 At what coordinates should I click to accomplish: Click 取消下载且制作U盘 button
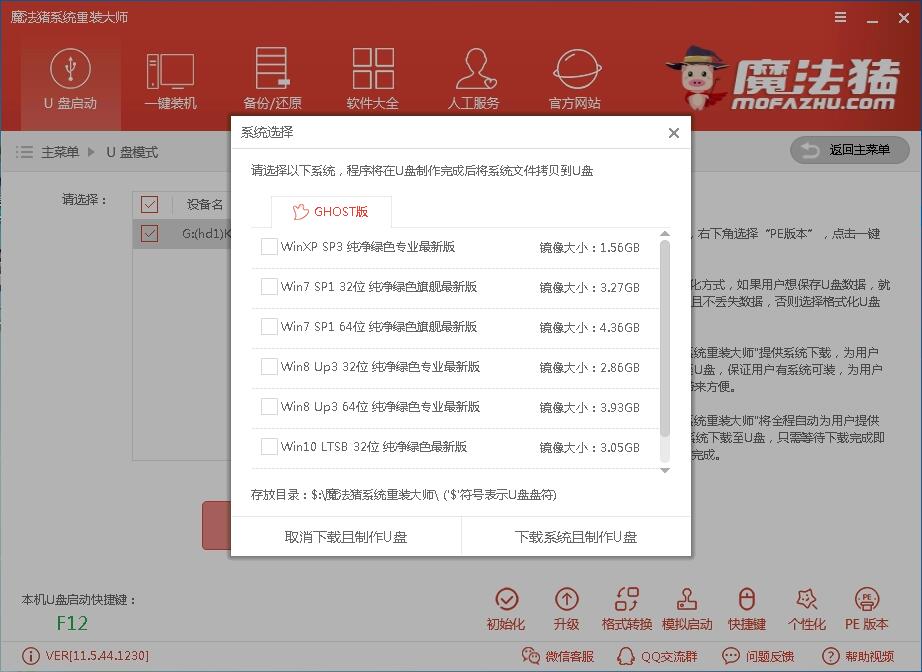[x=345, y=536]
